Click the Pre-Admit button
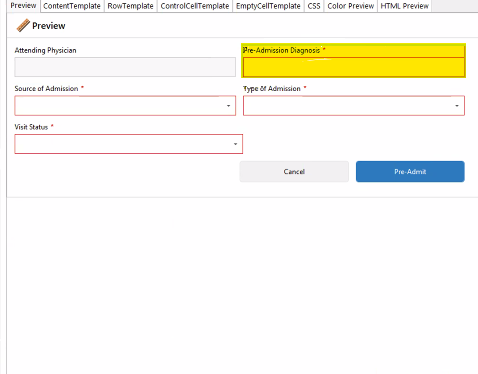 tap(410, 172)
